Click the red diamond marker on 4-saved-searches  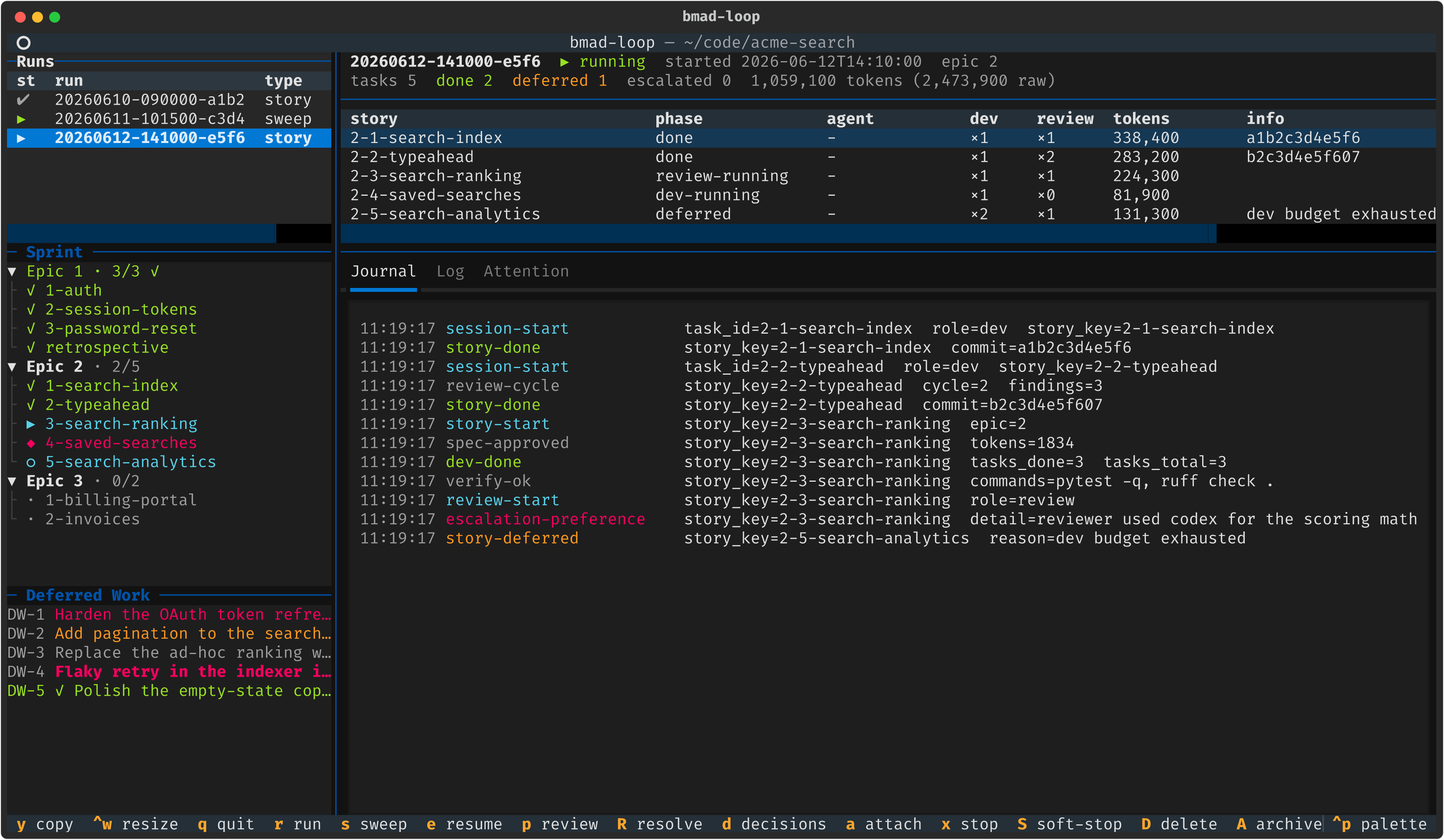pyautogui.click(x=31, y=443)
